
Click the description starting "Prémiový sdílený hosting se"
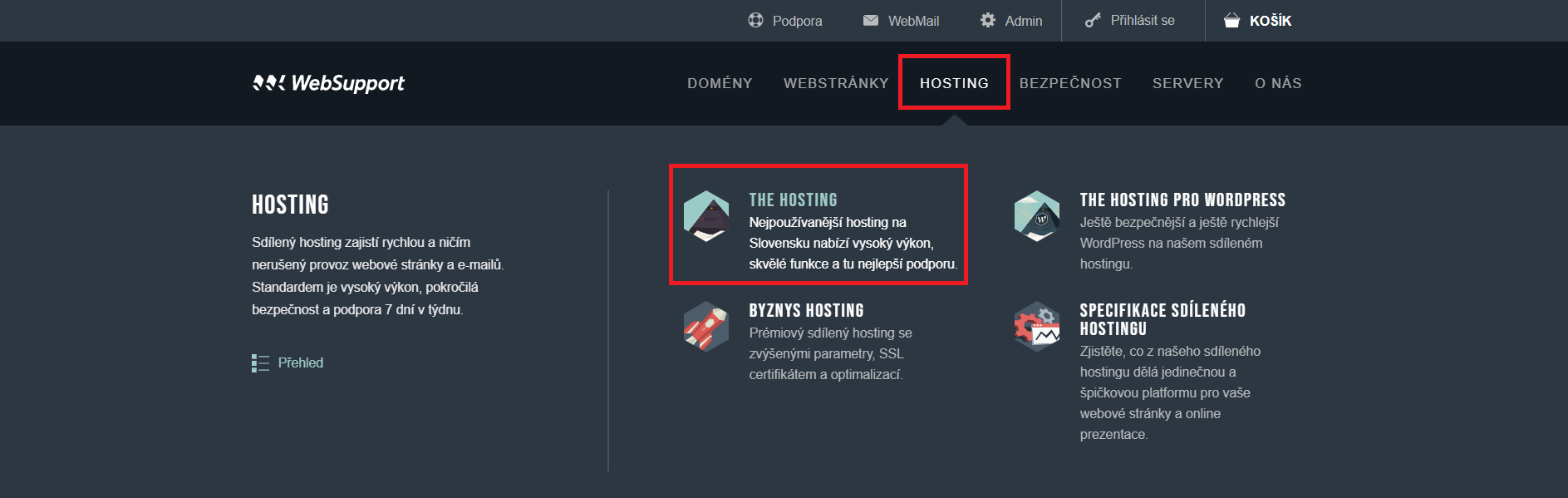tap(830, 353)
